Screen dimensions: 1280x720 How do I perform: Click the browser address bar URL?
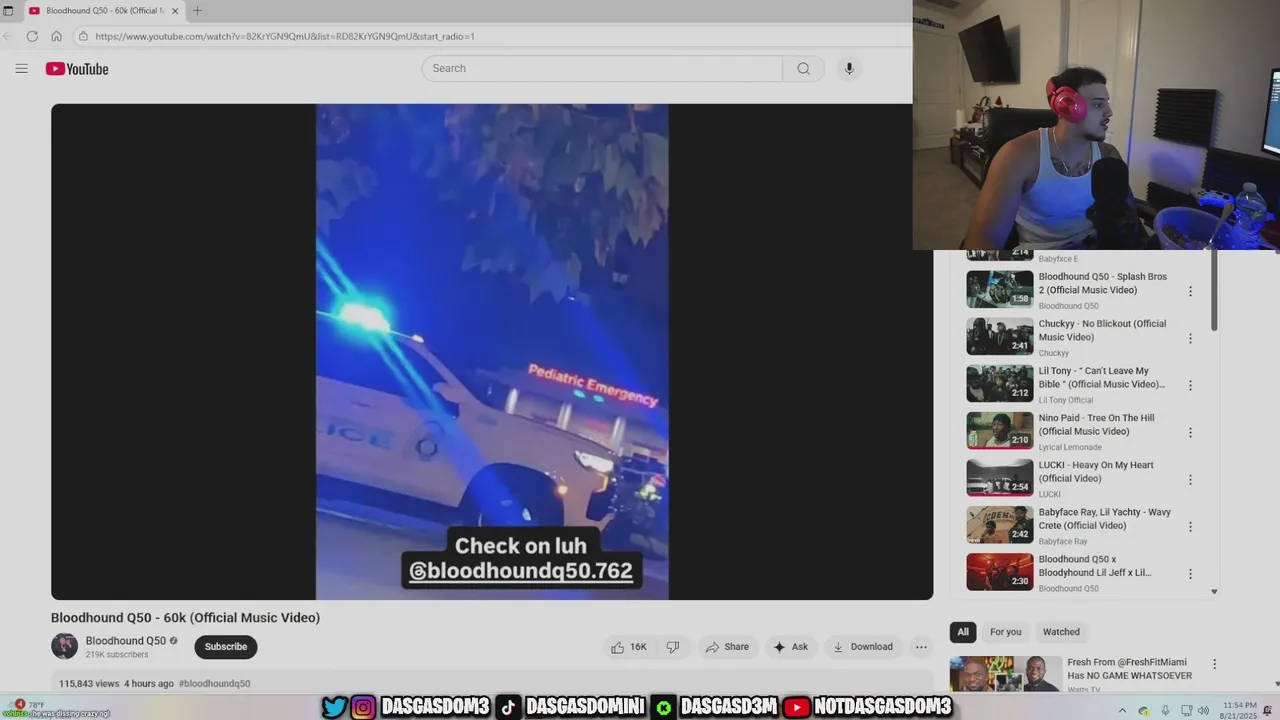point(285,36)
